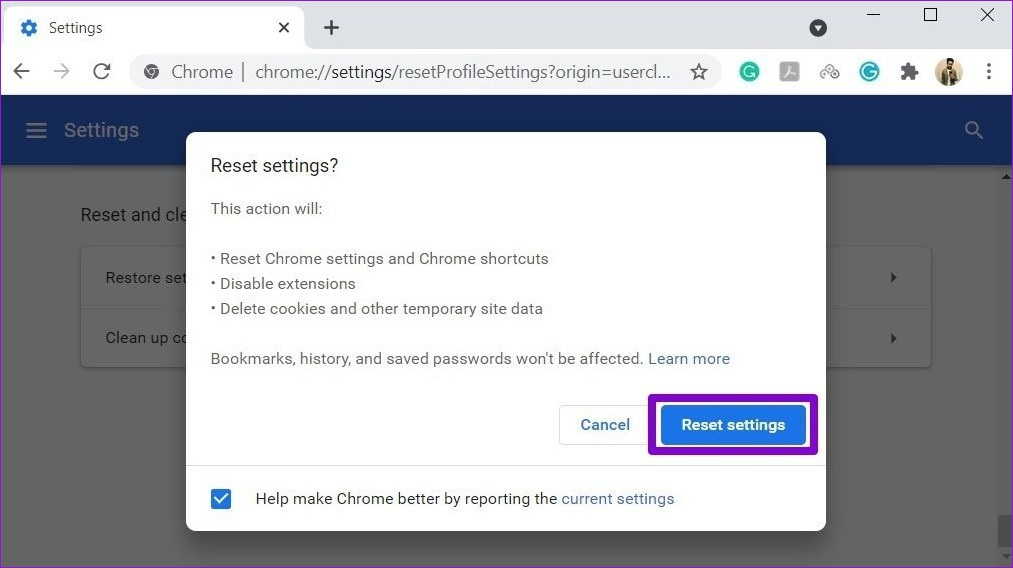1013x568 pixels.
Task: Open the gray PDF extension icon
Action: pyautogui.click(x=789, y=72)
